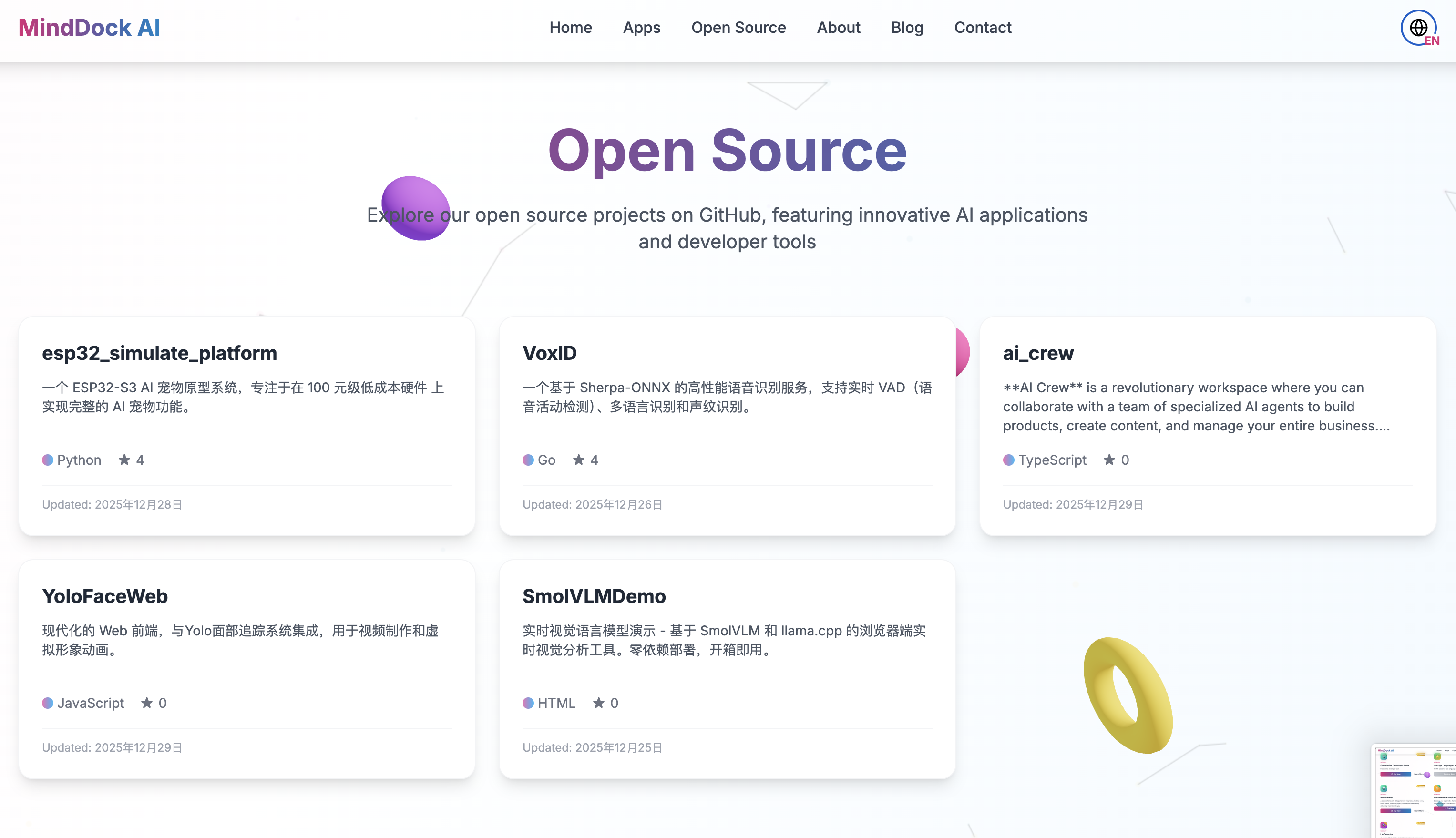1456x838 pixels.
Task: Click the star icon on YoloFaceWeb card
Action: point(147,702)
